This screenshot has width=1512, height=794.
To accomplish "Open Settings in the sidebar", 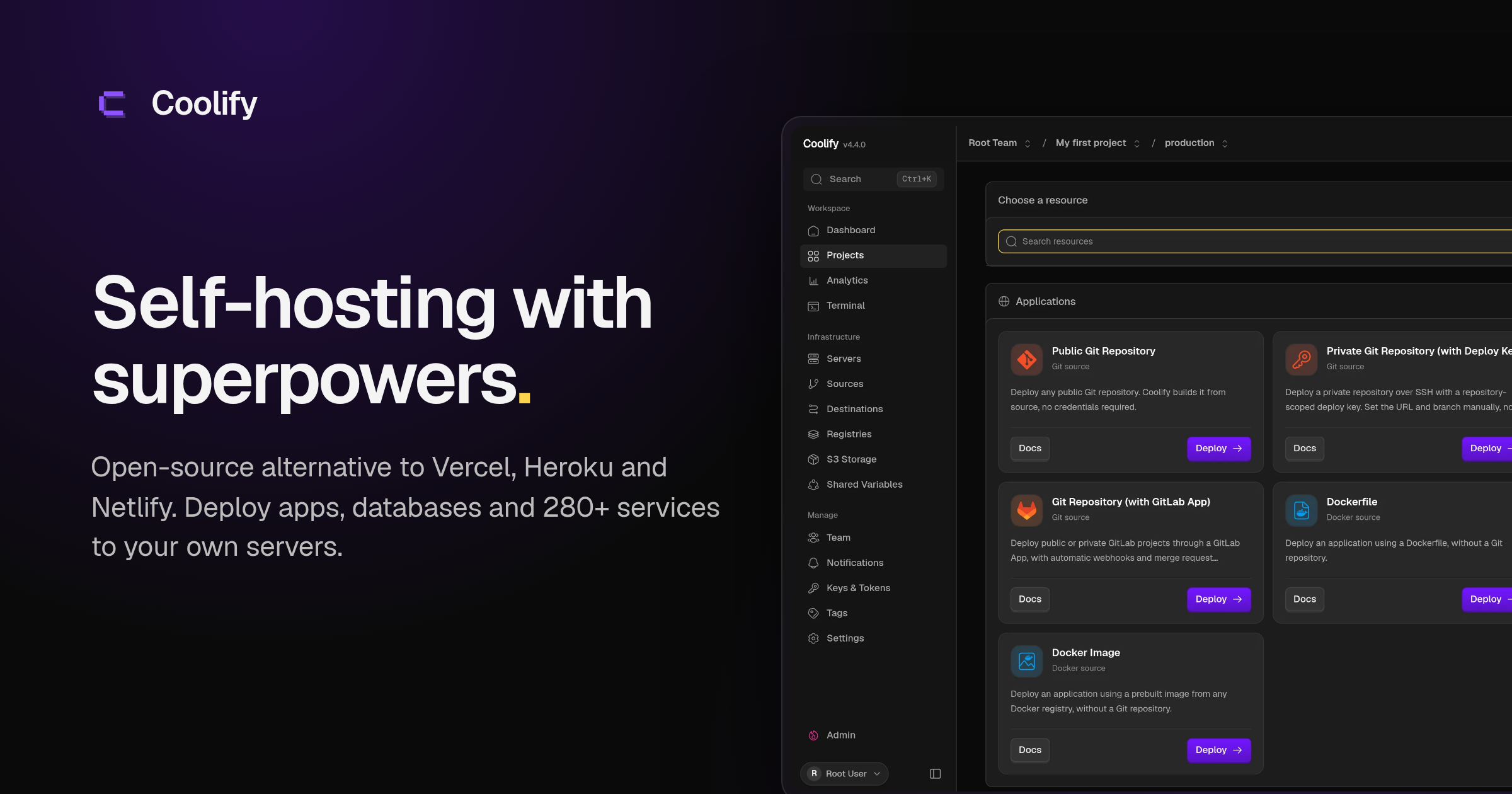I will (x=873, y=638).
